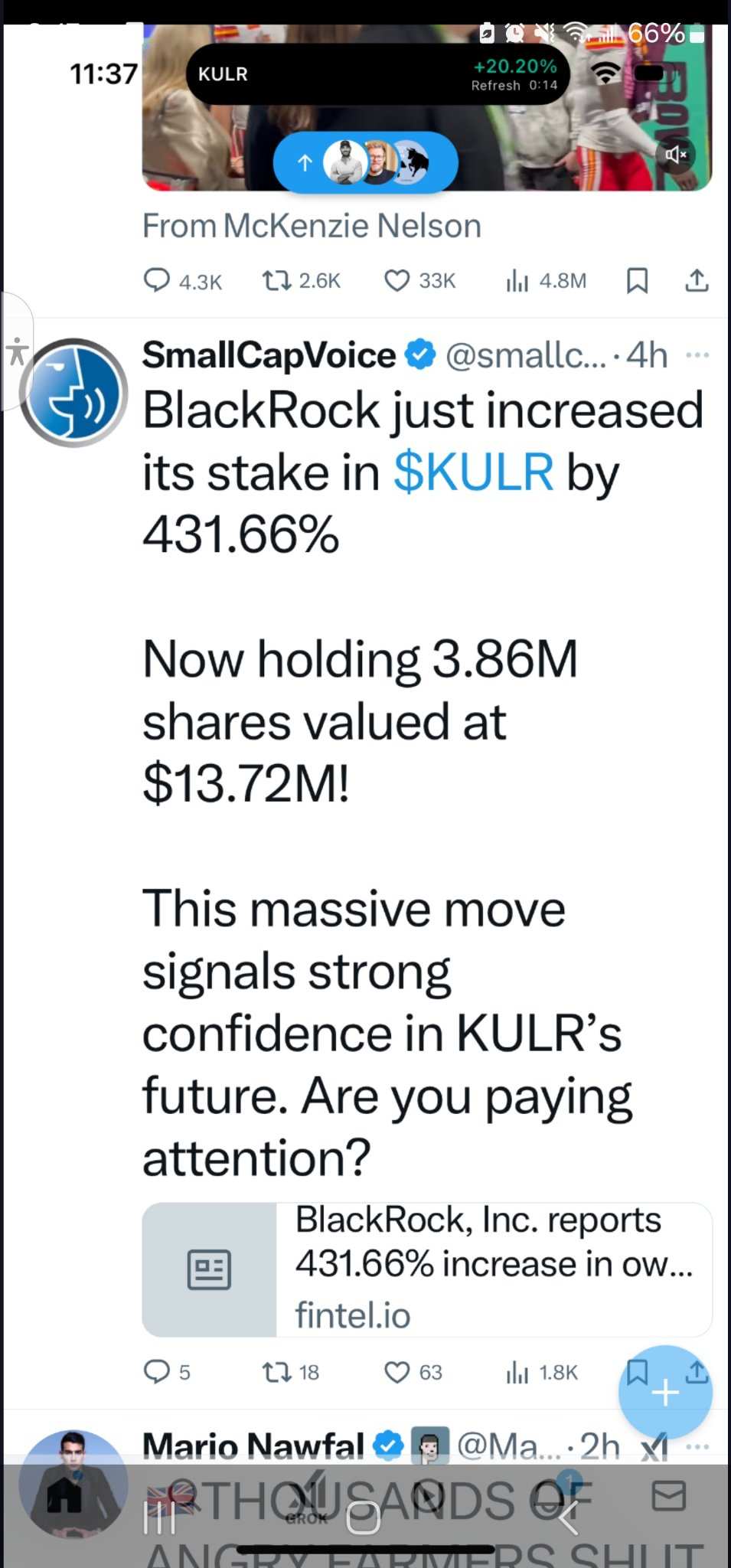Open more options for Mario Nawfal tweet
The width and height of the screenshot is (731, 1568).
(697, 1447)
